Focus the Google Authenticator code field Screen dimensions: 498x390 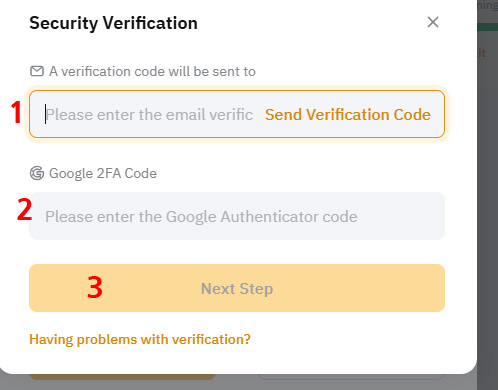click(x=237, y=216)
